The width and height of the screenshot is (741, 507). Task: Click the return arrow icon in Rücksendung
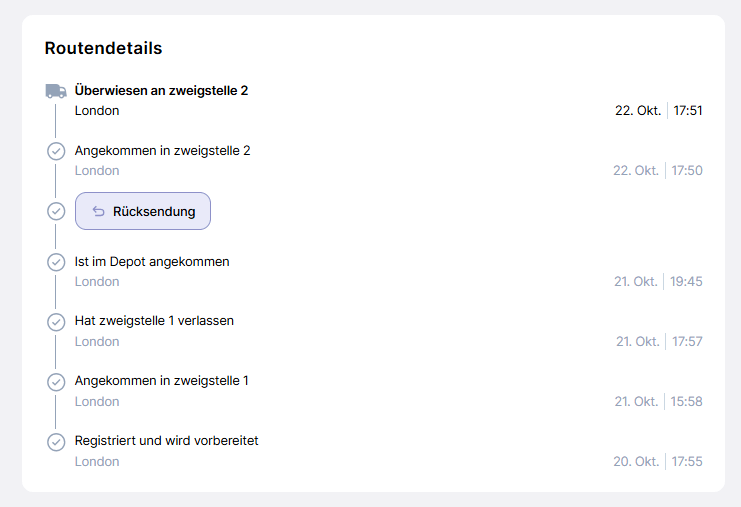point(98,211)
